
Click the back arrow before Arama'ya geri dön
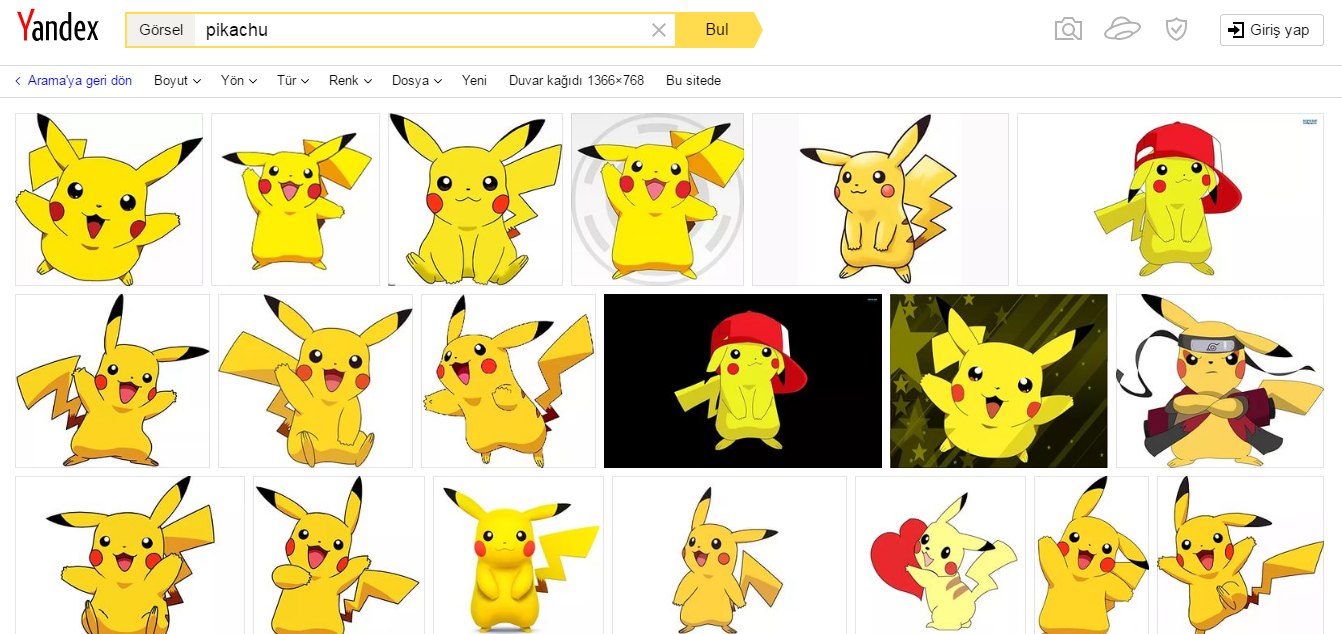[18, 81]
